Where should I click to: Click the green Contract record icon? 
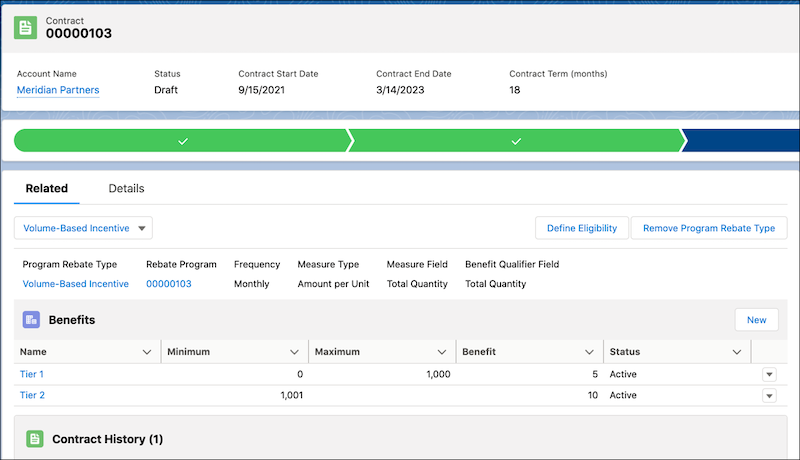point(26,28)
